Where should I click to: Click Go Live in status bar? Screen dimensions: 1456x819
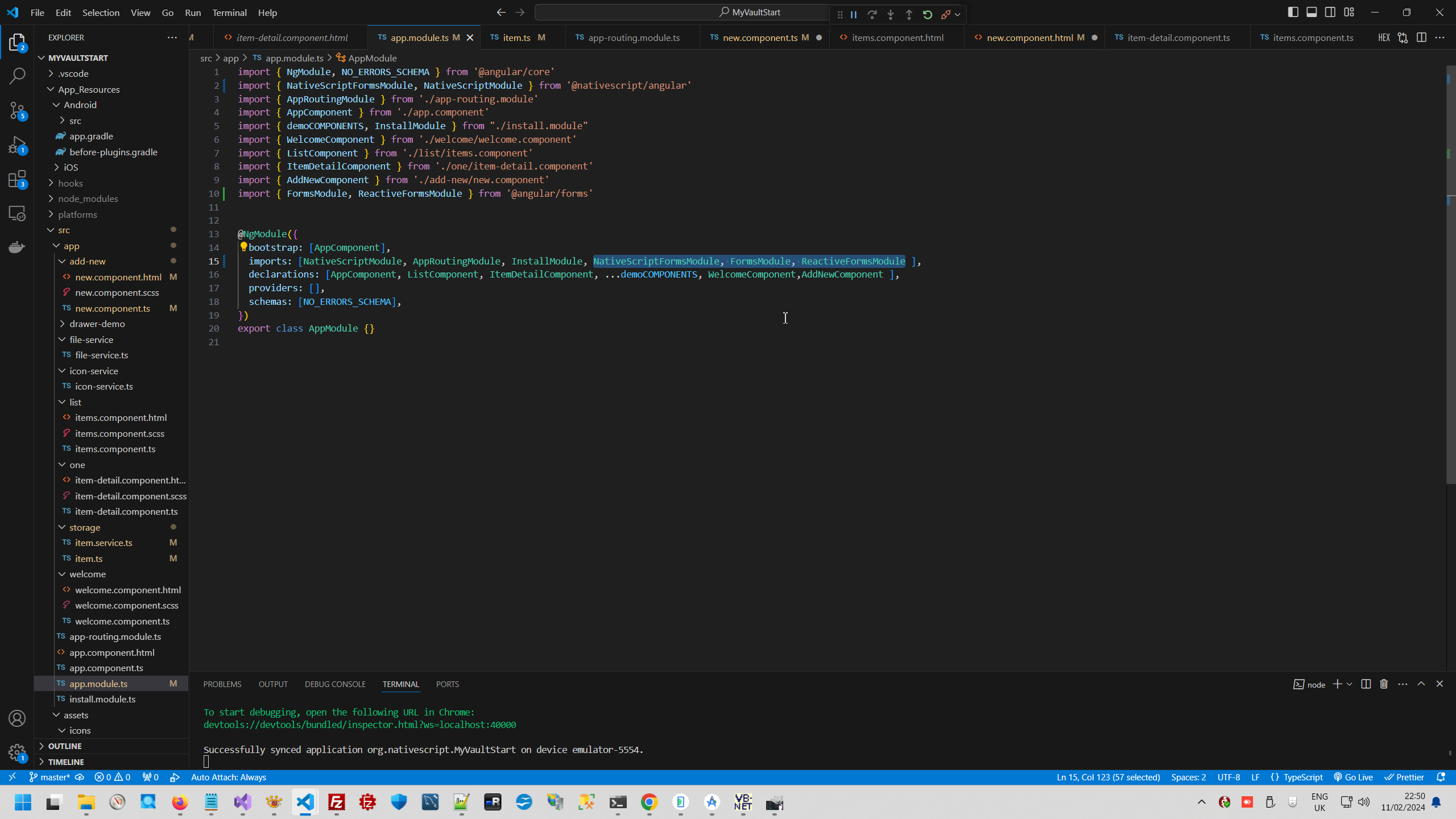pyautogui.click(x=1353, y=777)
